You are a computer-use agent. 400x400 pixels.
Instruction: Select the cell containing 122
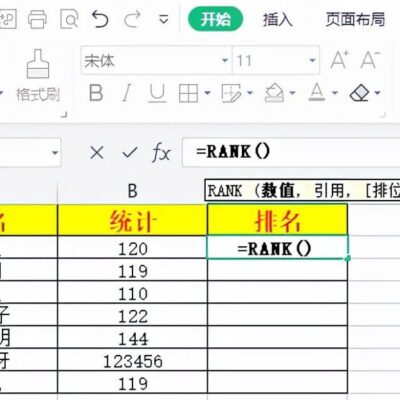point(132,315)
